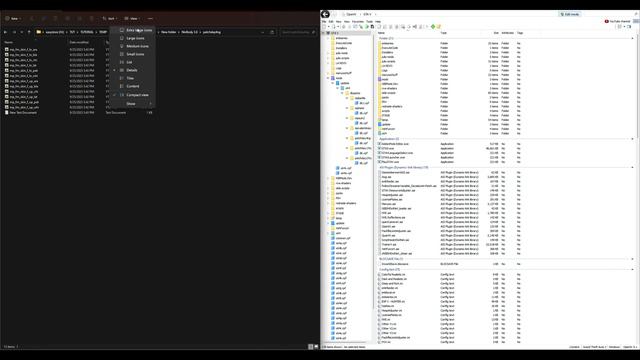Open the Help menu in OpenIV
Image resolution: width=640 pixels, height=360 pixels.
click(x=378, y=21)
